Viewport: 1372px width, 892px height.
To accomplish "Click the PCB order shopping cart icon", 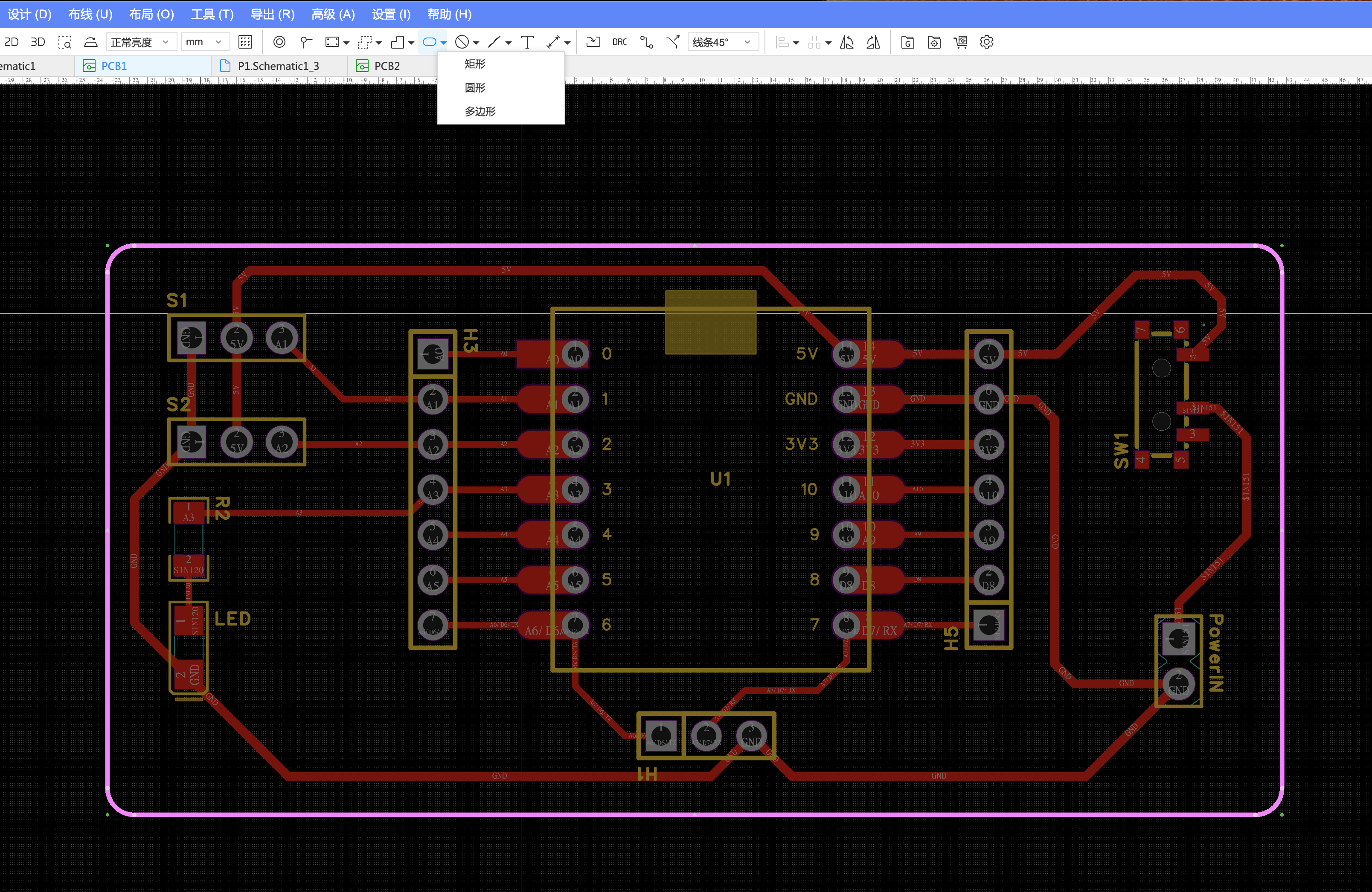I will tap(960, 42).
